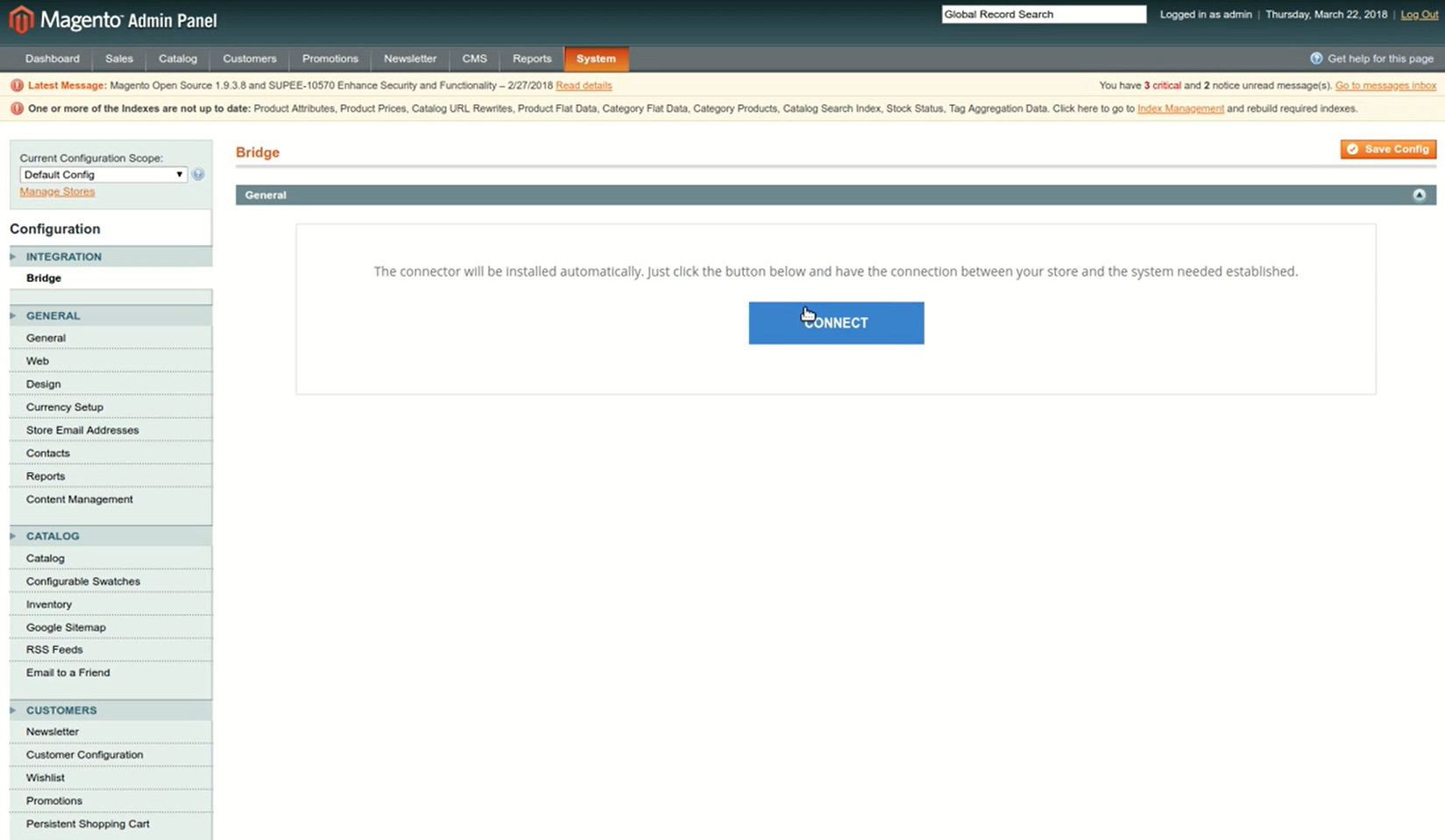Collapse the General section using its arrow icon
The image size is (1445, 840).
[1419, 195]
